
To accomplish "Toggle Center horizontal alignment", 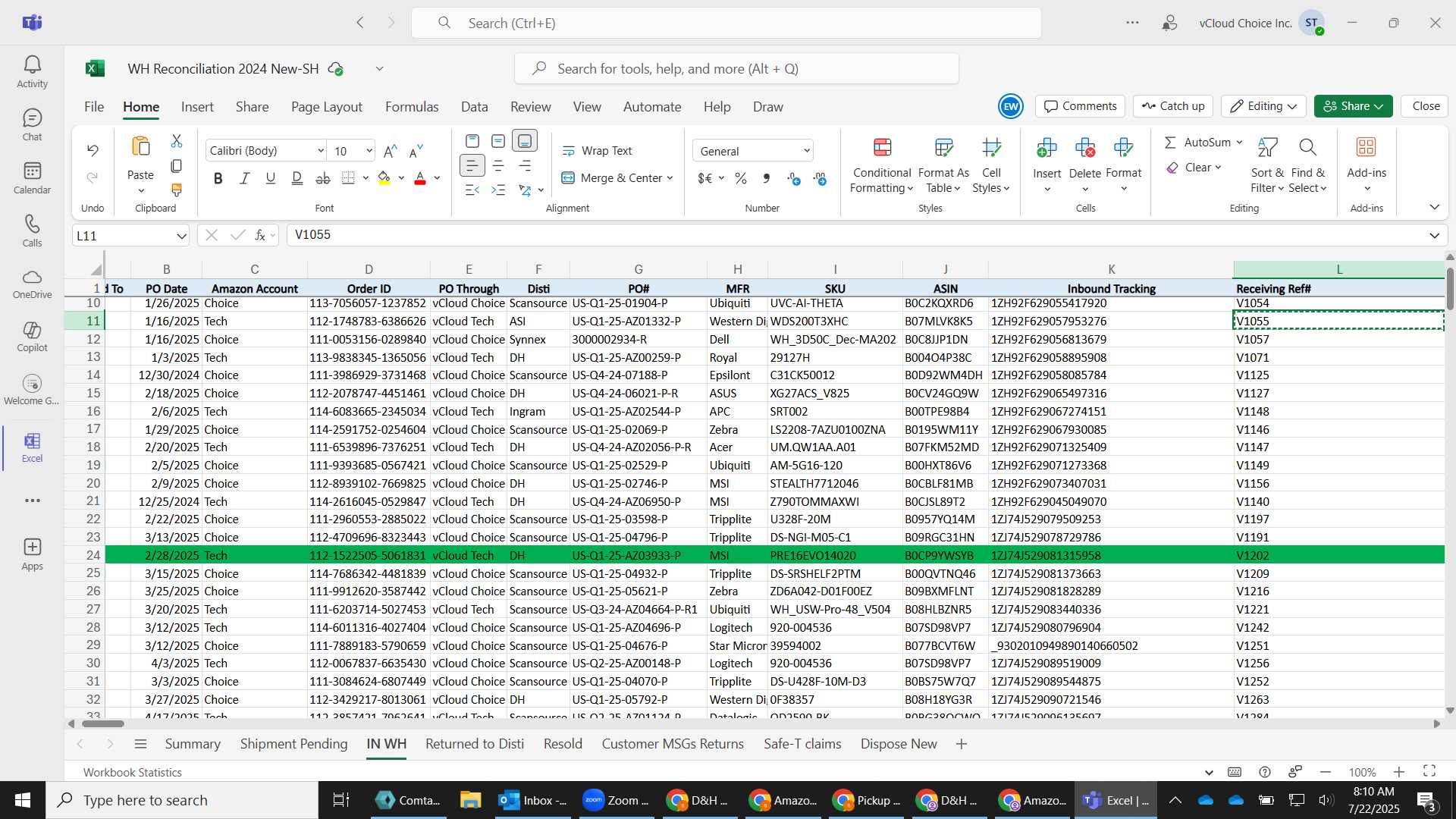I will tap(498, 165).
